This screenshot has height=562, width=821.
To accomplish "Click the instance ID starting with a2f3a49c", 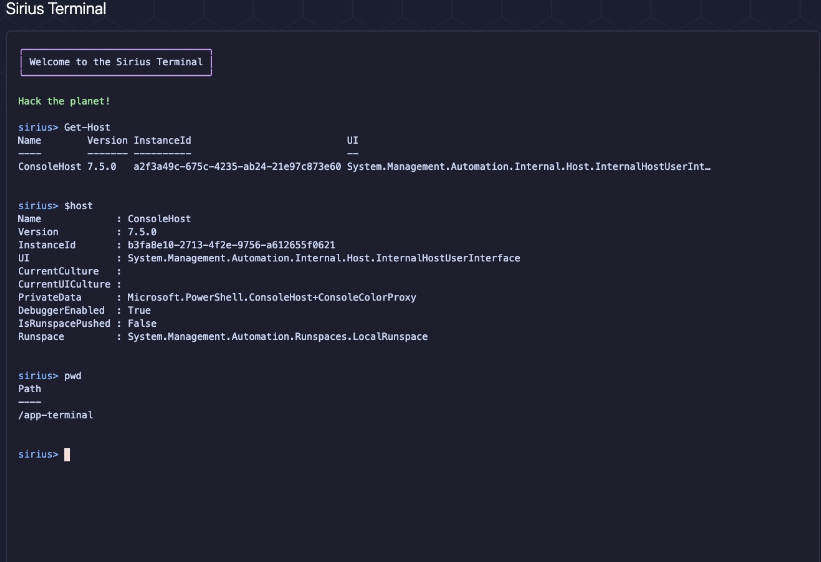I will point(237,166).
